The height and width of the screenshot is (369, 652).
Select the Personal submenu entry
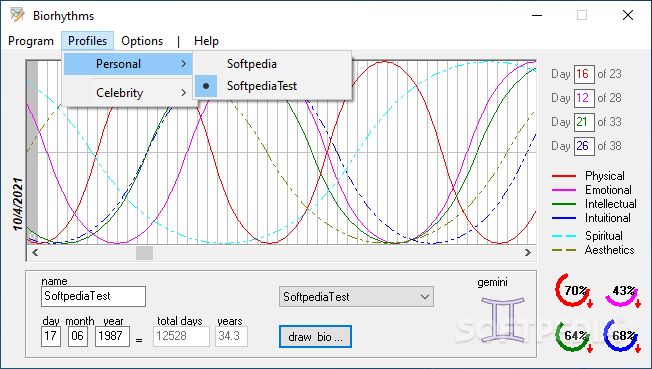128,64
